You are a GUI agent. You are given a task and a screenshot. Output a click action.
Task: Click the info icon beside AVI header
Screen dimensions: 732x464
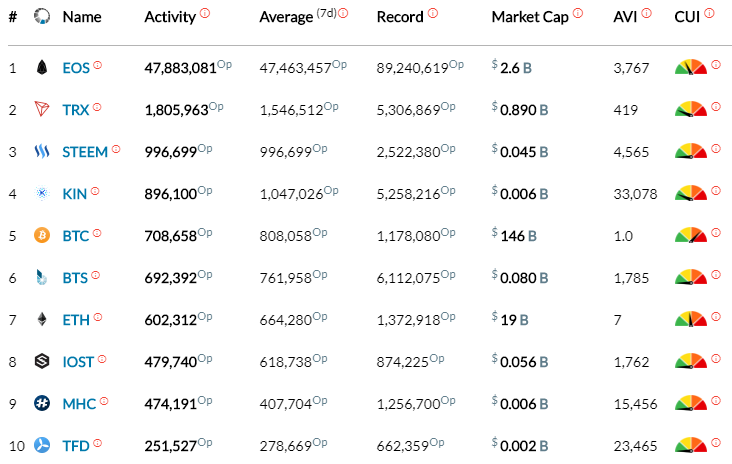pyautogui.click(x=647, y=13)
